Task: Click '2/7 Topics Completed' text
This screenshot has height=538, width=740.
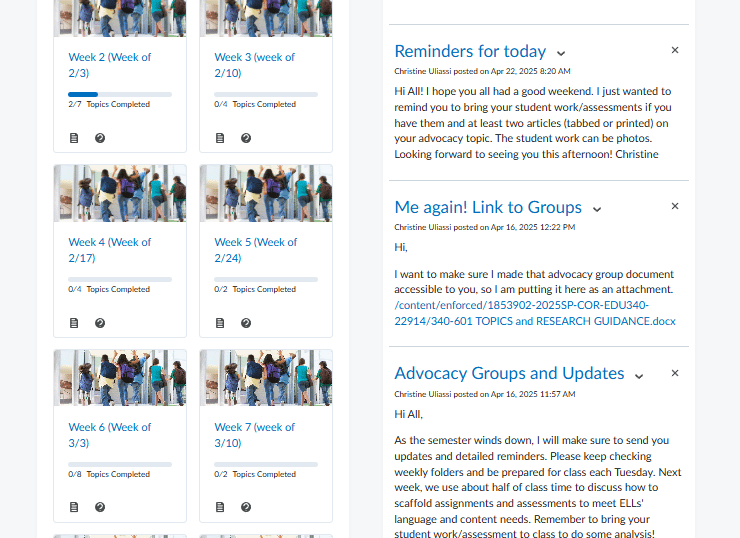Action: click(109, 104)
